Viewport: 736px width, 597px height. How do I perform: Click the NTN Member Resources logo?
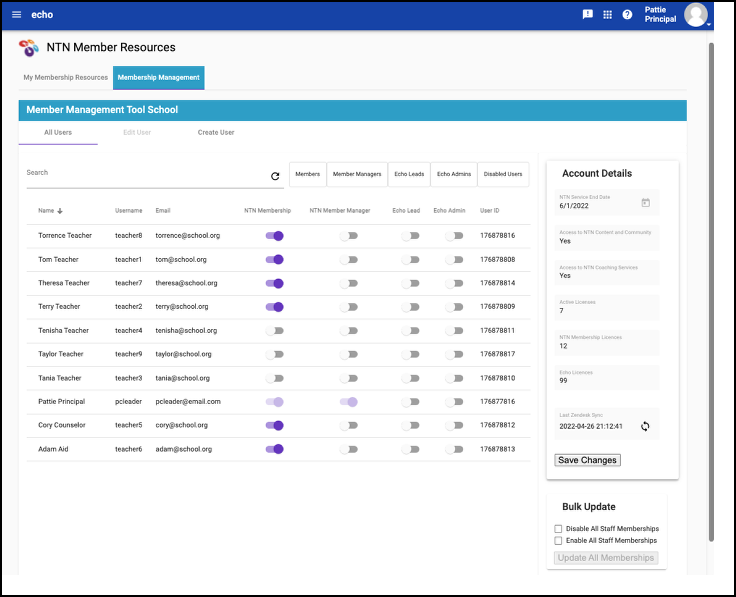pos(29,47)
